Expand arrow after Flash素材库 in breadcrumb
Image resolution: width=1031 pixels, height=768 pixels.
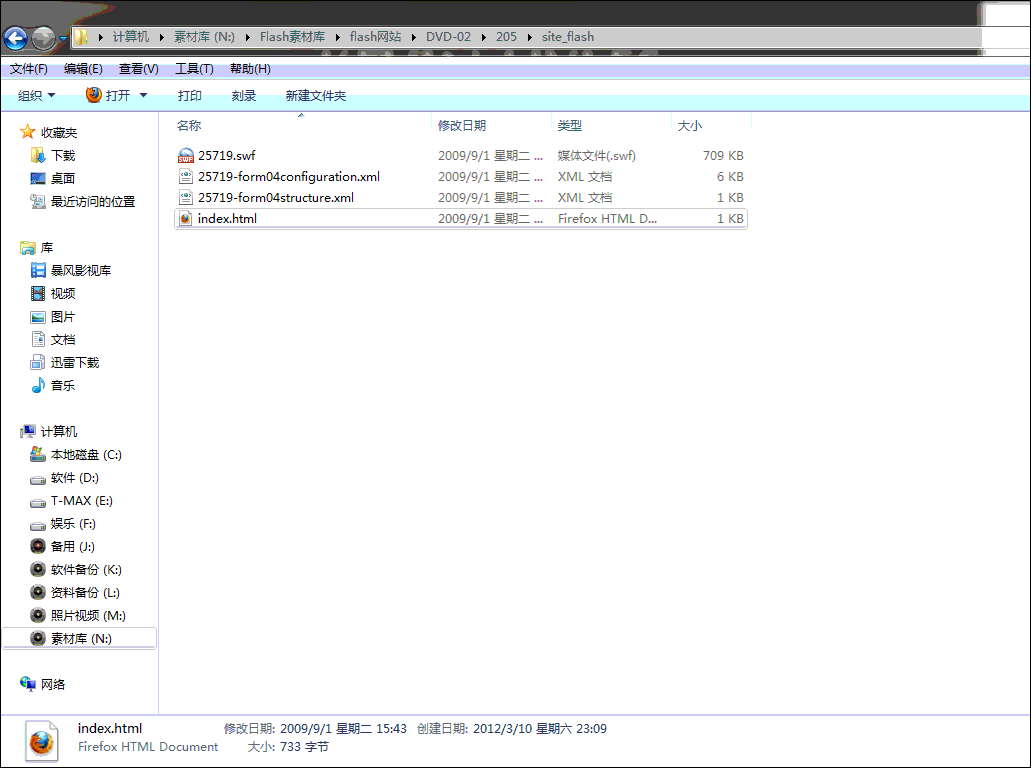[x=337, y=37]
